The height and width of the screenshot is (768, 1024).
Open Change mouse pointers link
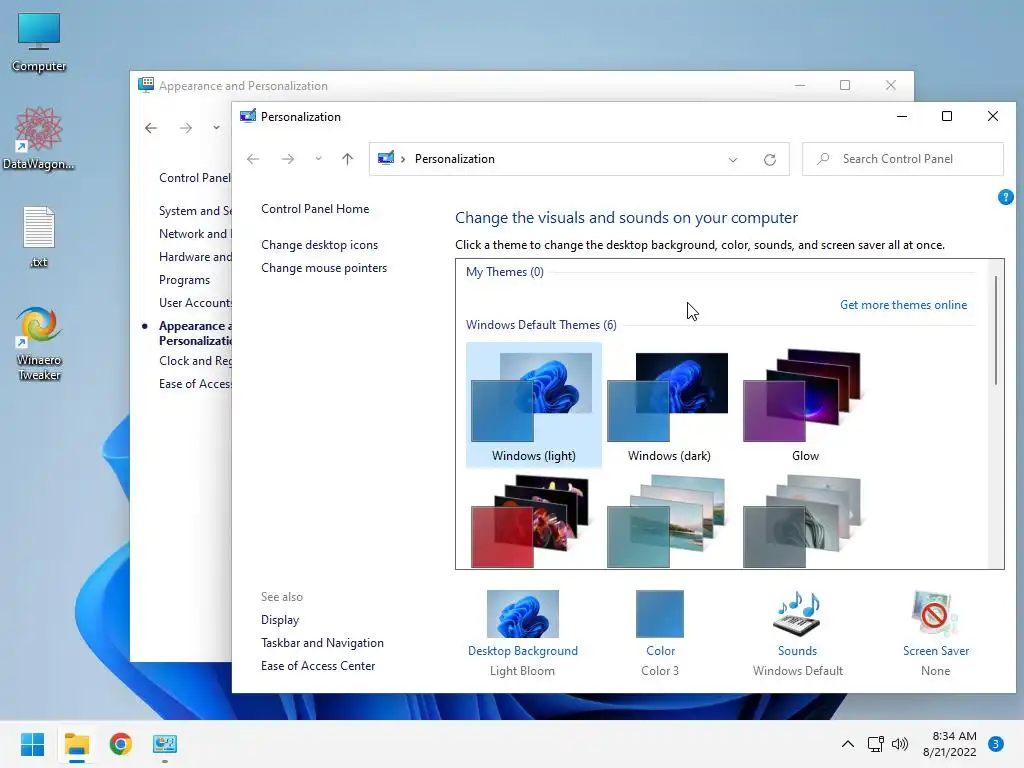(x=324, y=268)
